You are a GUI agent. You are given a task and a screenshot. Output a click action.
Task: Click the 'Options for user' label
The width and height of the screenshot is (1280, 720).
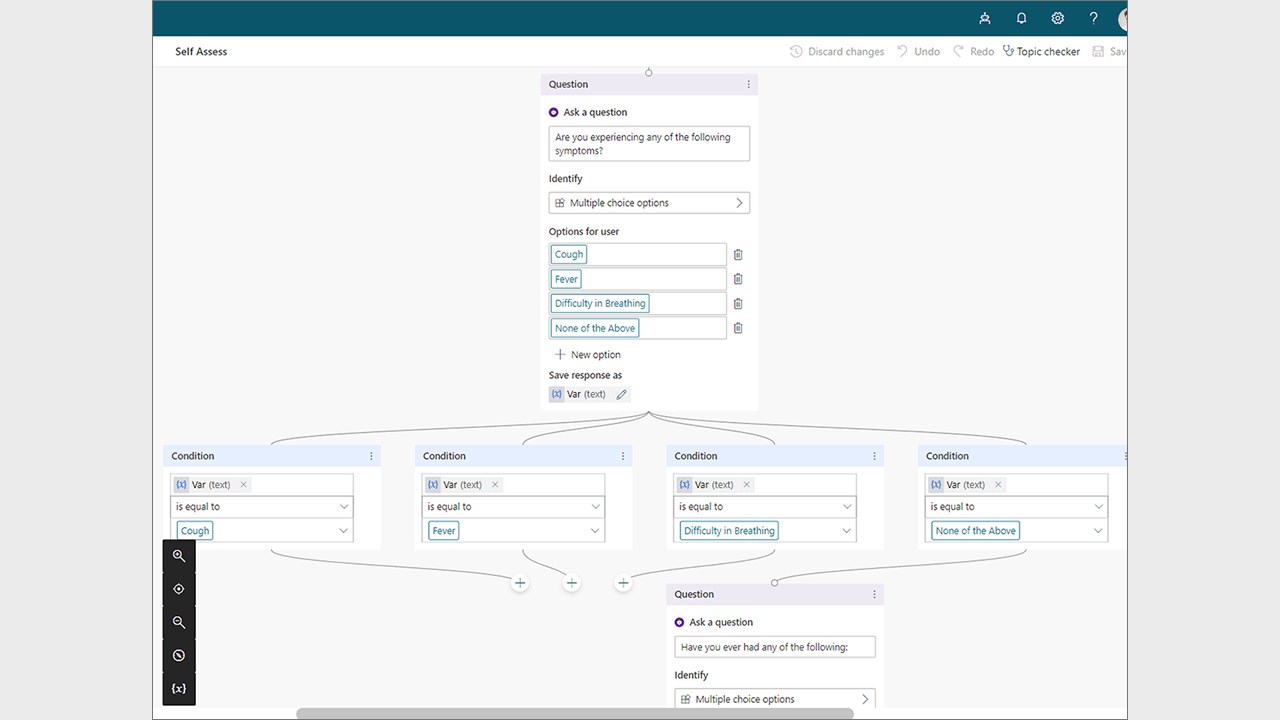584,232
